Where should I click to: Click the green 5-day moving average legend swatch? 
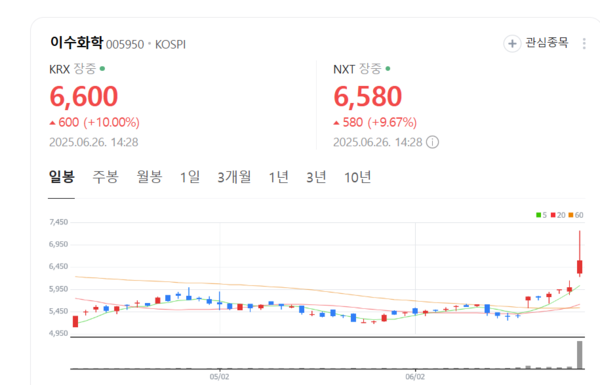538,215
